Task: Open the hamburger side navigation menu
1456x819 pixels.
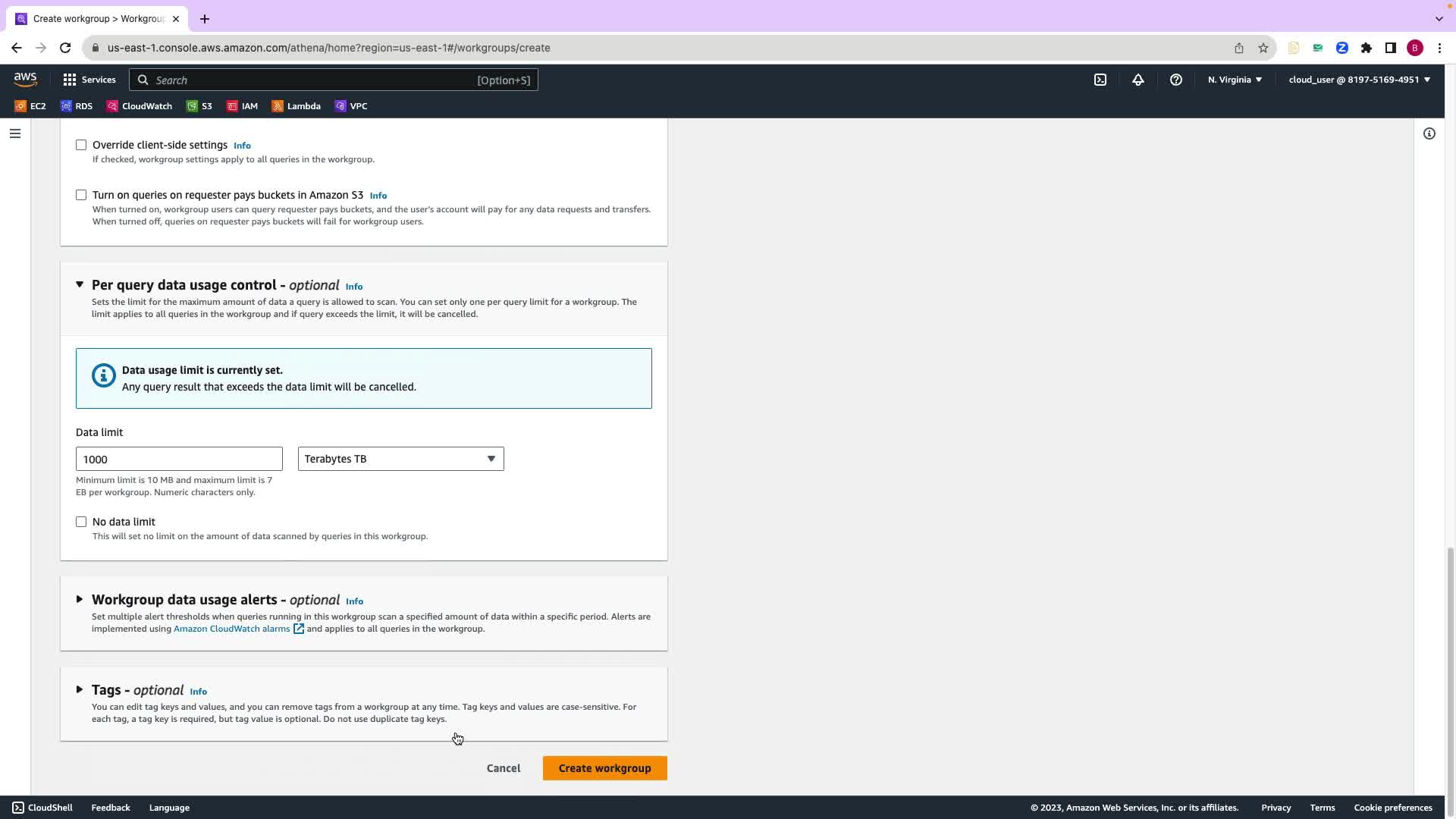Action: 15,133
